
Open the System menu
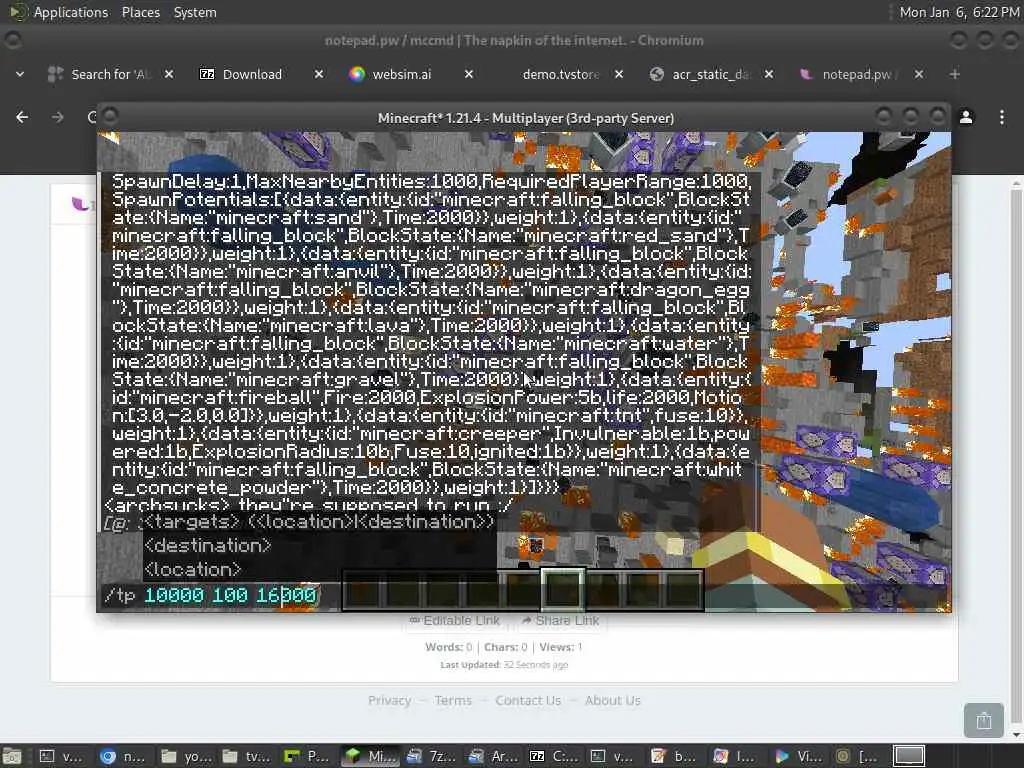[x=195, y=12]
